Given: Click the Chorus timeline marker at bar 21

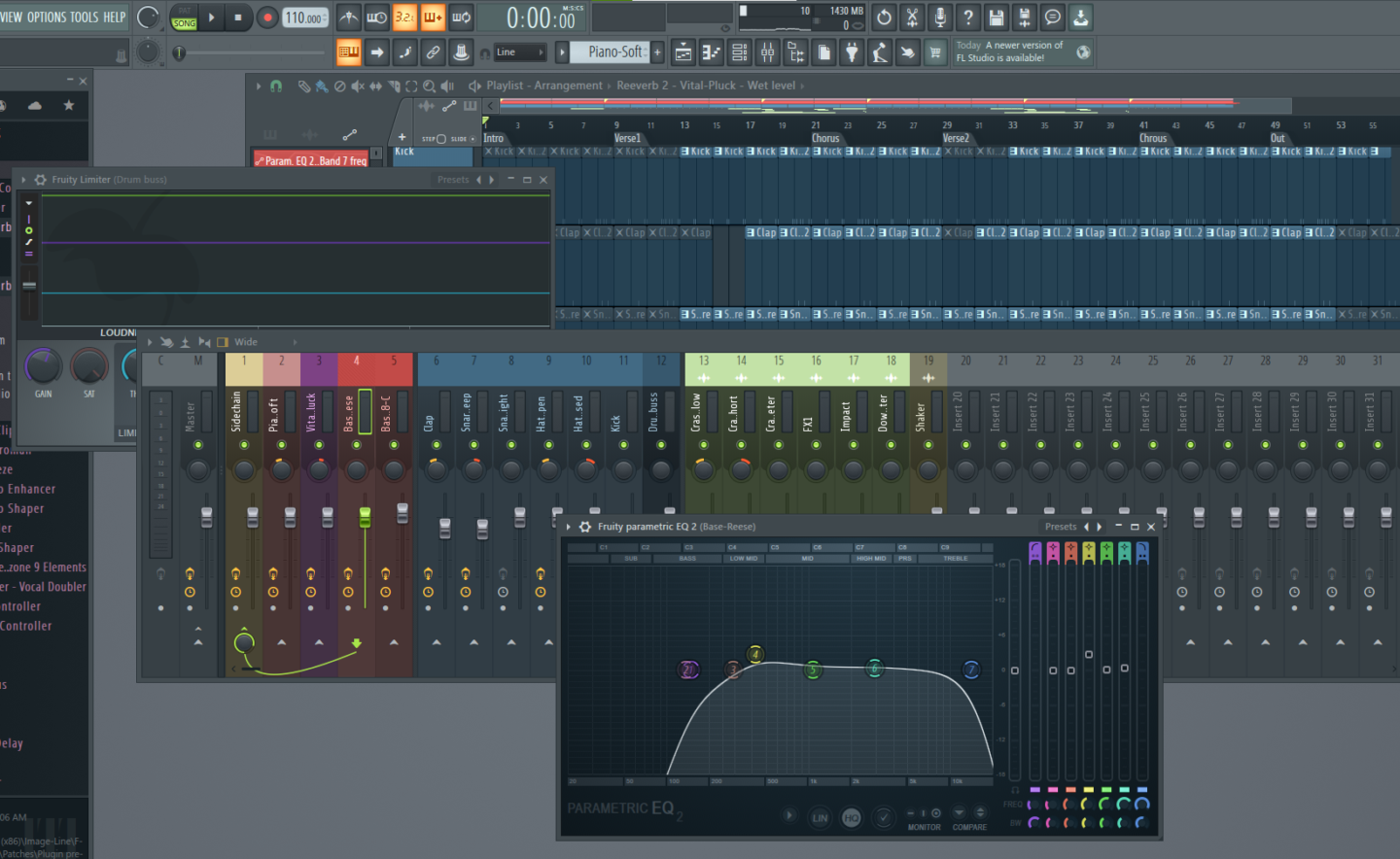Looking at the screenshot, I should pos(825,138).
